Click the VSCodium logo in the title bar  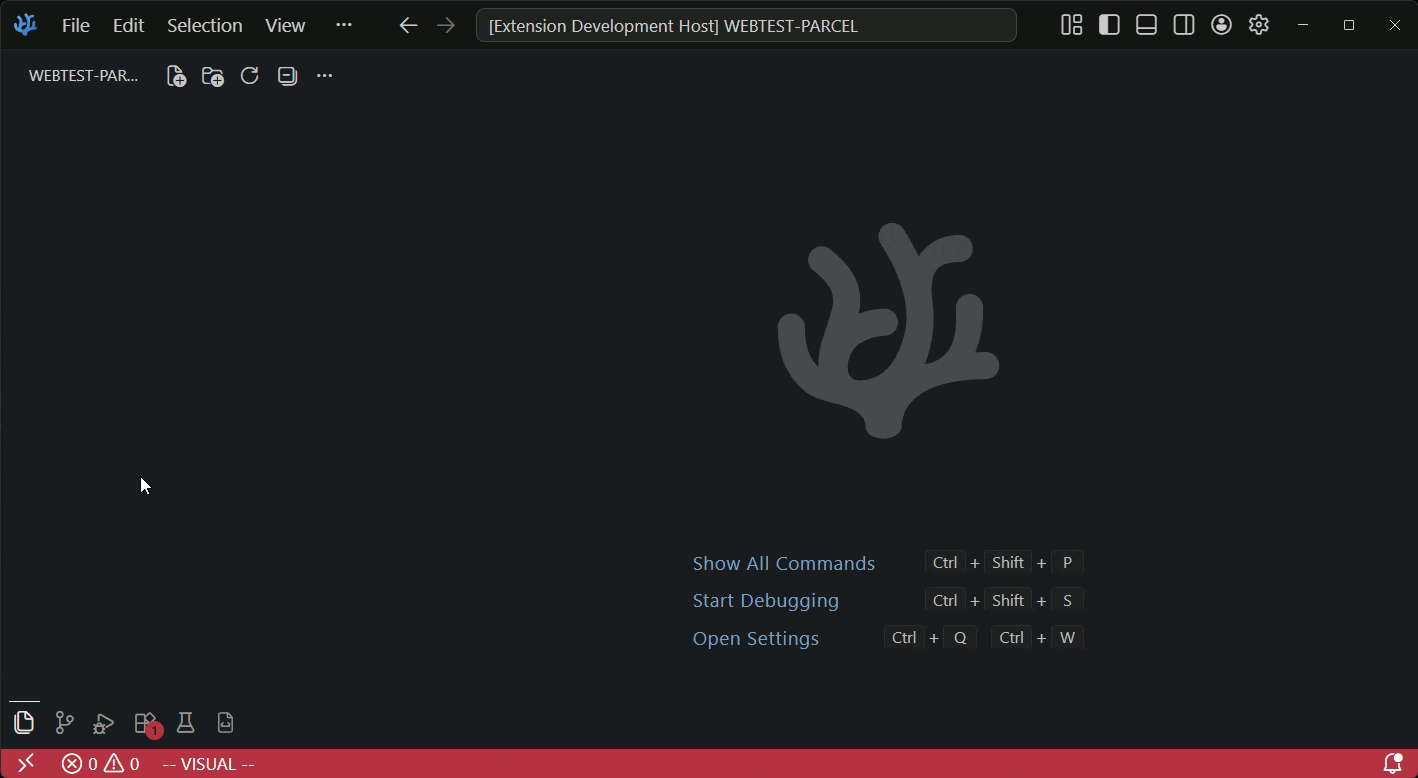pos(26,25)
